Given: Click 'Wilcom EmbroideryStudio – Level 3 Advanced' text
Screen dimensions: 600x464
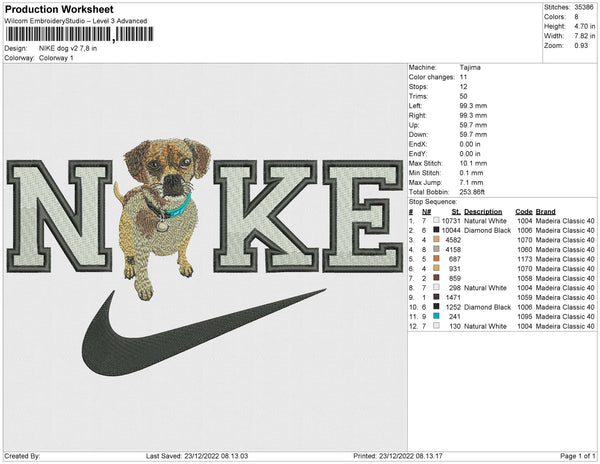Looking at the screenshot, I should tap(76, 21).
